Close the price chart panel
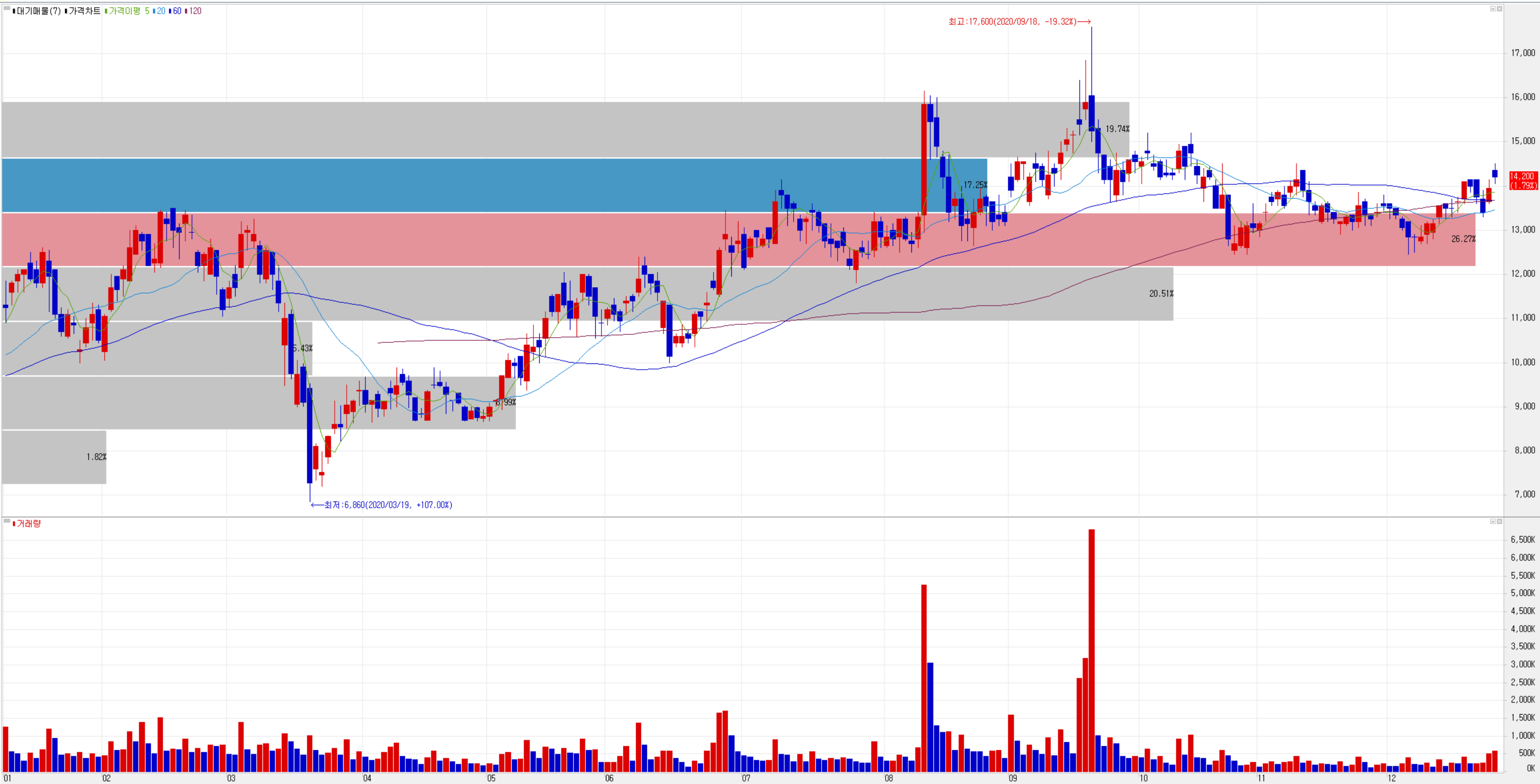 click(x=1500, y=8)
